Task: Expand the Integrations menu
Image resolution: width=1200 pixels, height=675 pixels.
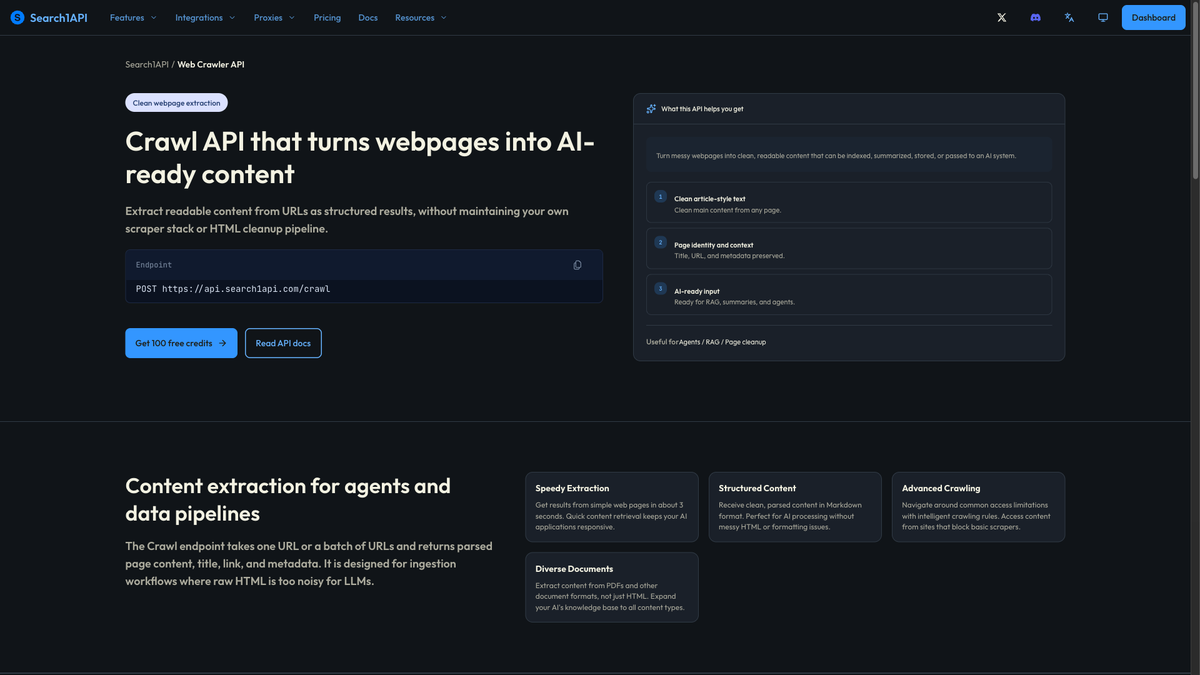Action: pyautogui.click(x=205, y=17)
